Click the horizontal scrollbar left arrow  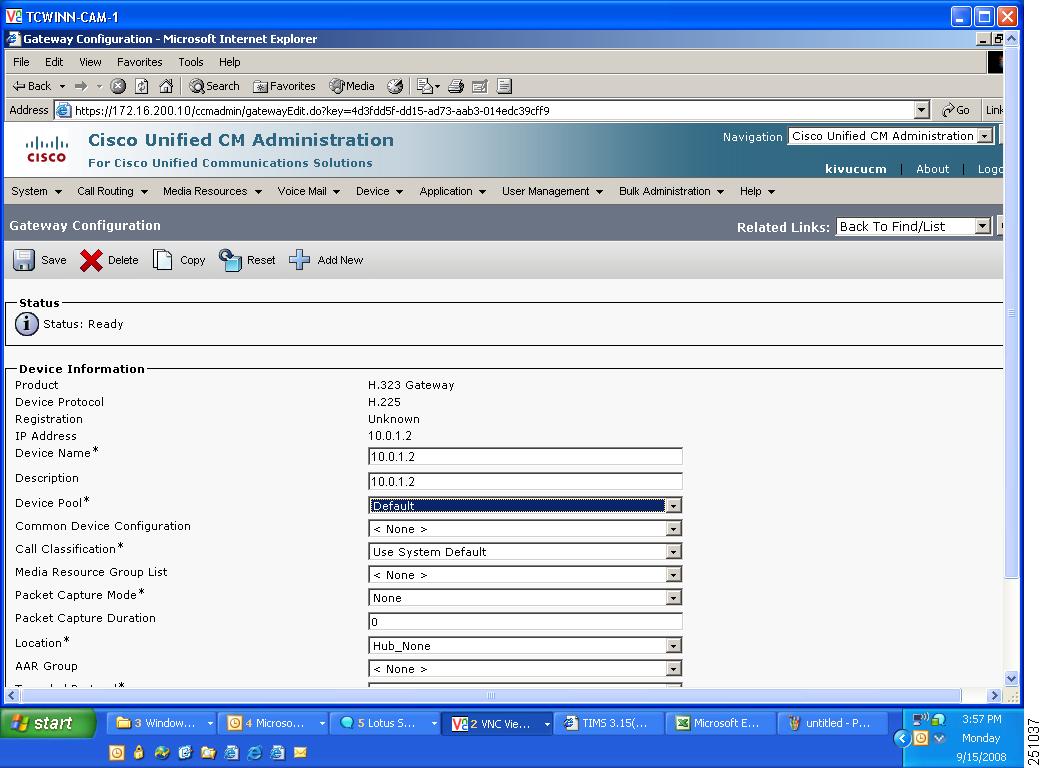click(x=11, y=696)
